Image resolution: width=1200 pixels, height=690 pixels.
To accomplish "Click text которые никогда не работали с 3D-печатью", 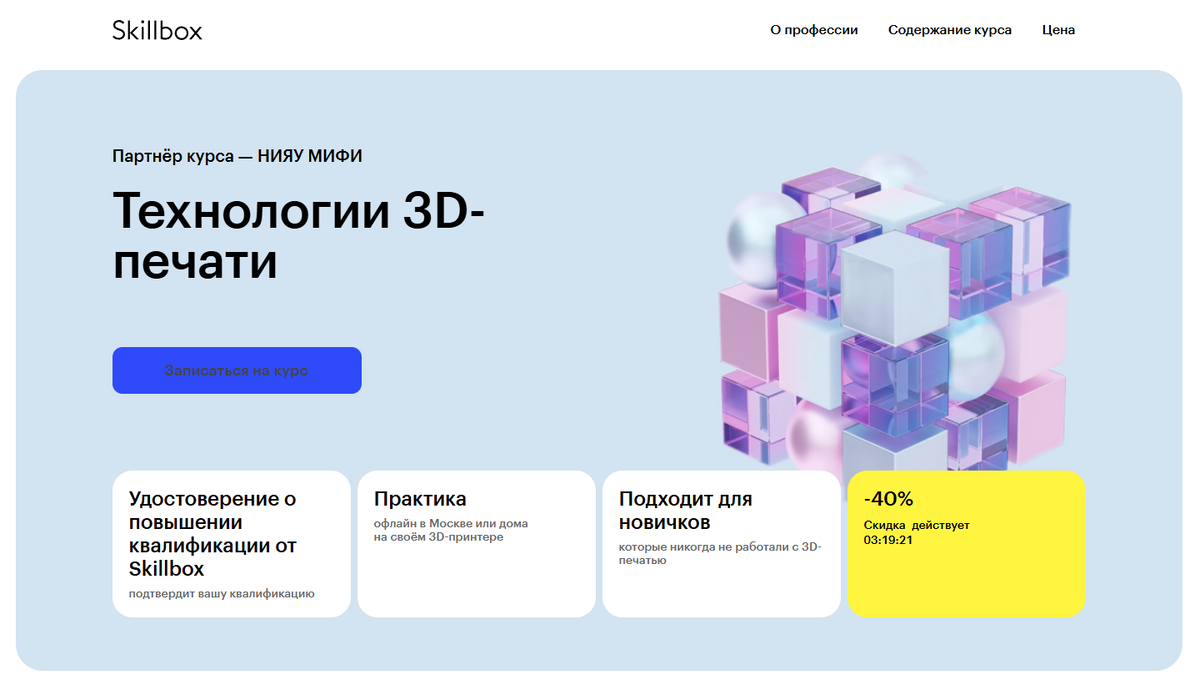I will [720, 554].
